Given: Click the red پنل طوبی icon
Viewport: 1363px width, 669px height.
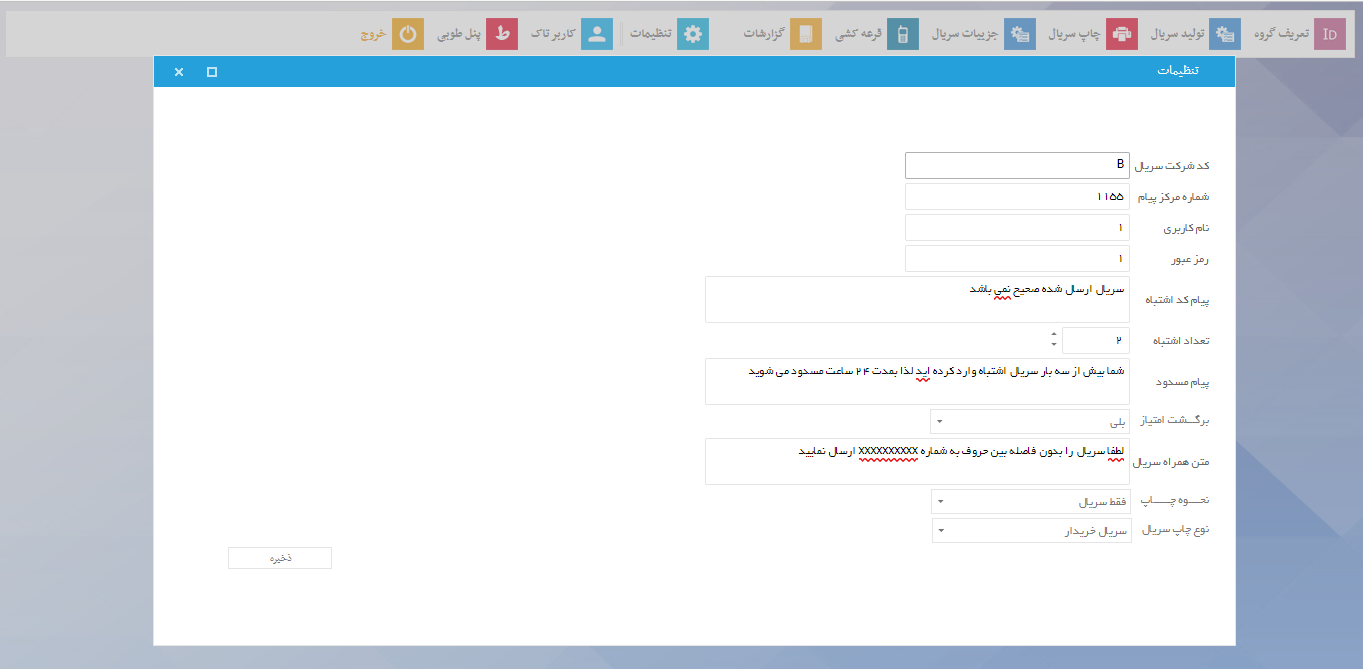Looking at the screenshot, I should click(x=502, y=34).
